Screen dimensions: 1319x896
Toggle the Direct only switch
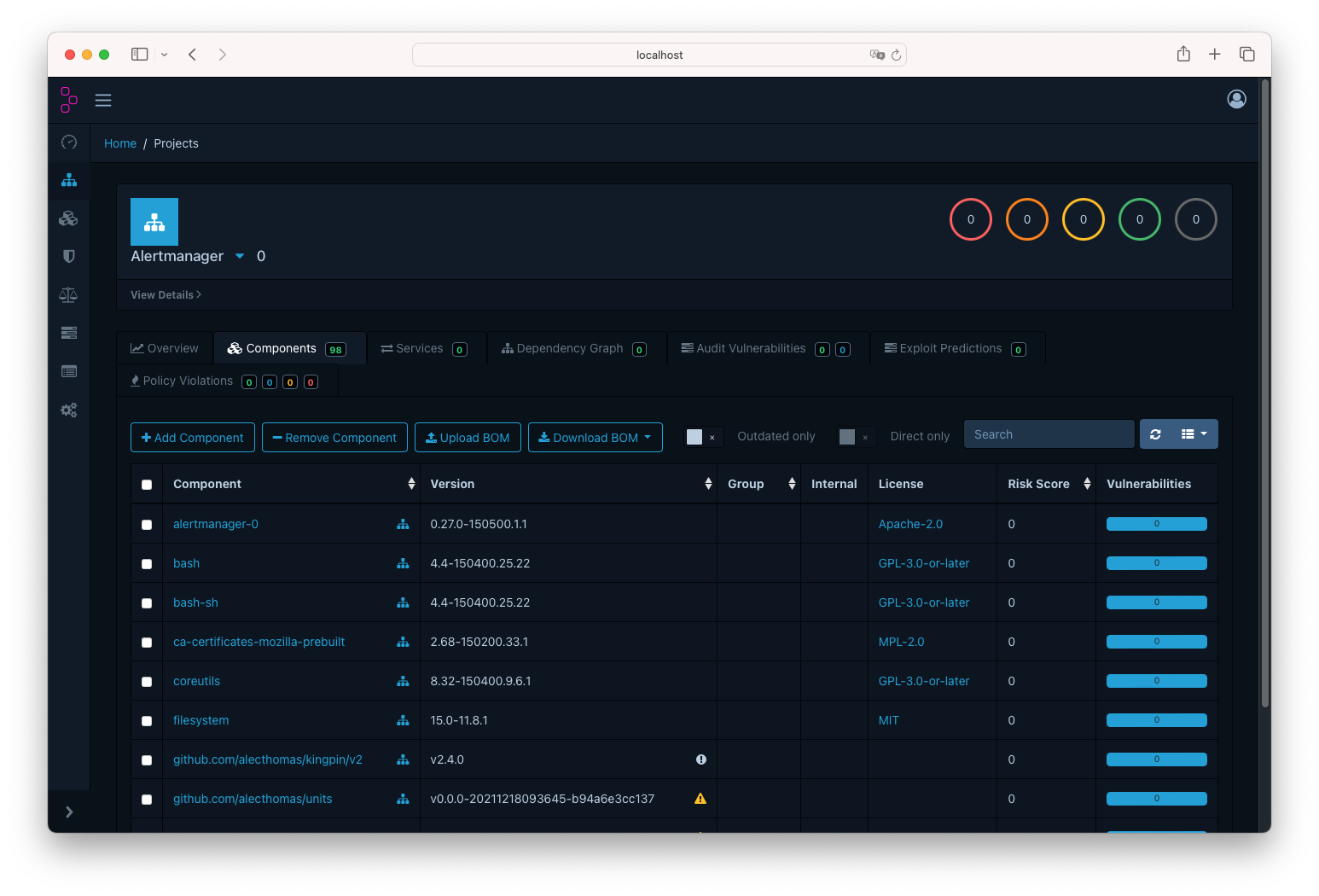point(857,437)
